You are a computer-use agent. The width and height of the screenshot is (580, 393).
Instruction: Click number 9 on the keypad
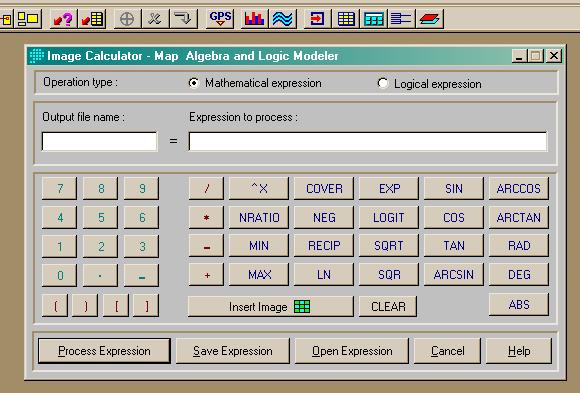tap(142, 189)
